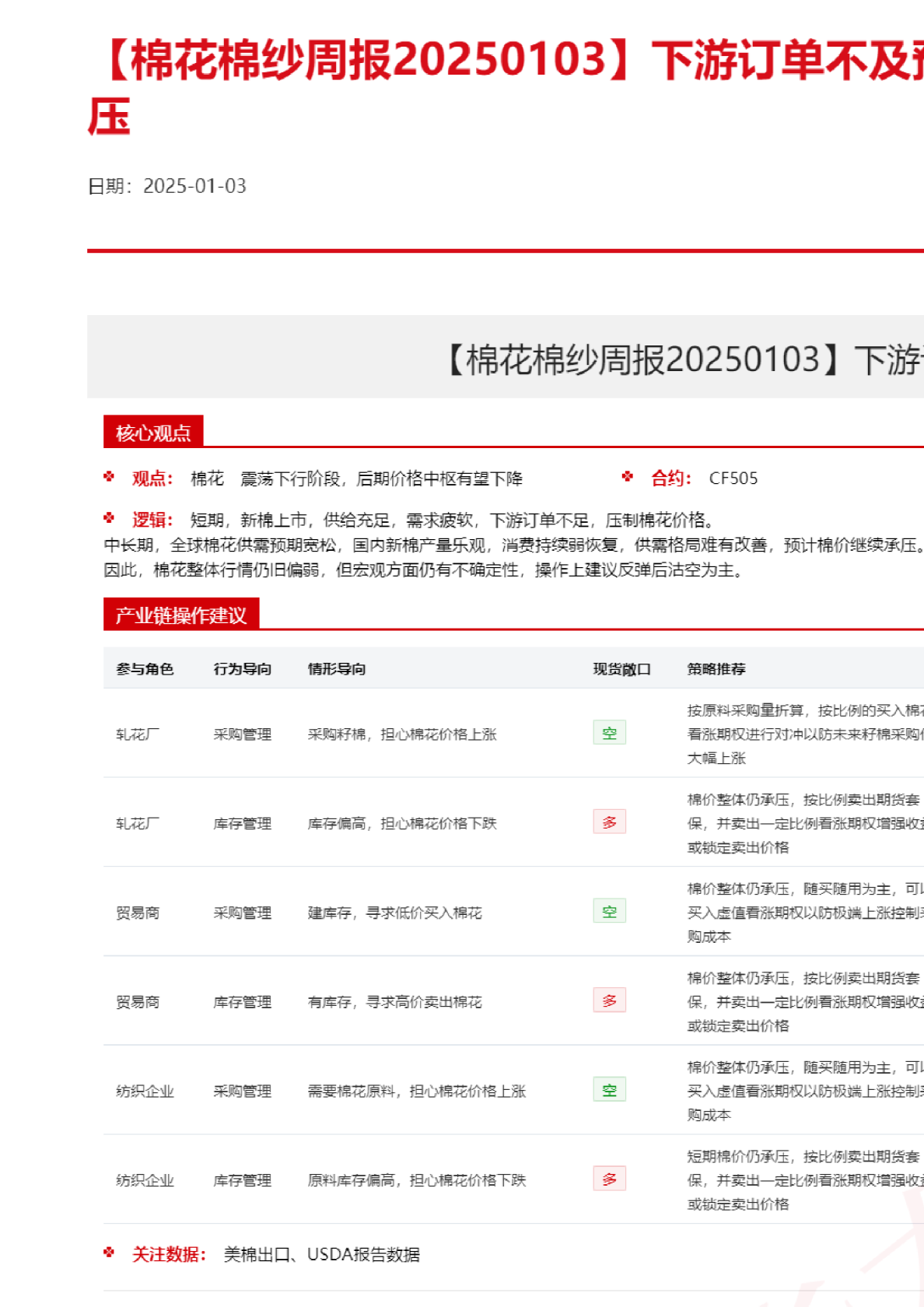Click the 现货敞口 column header
The image size is (924, 1307).
coord(621,669)
